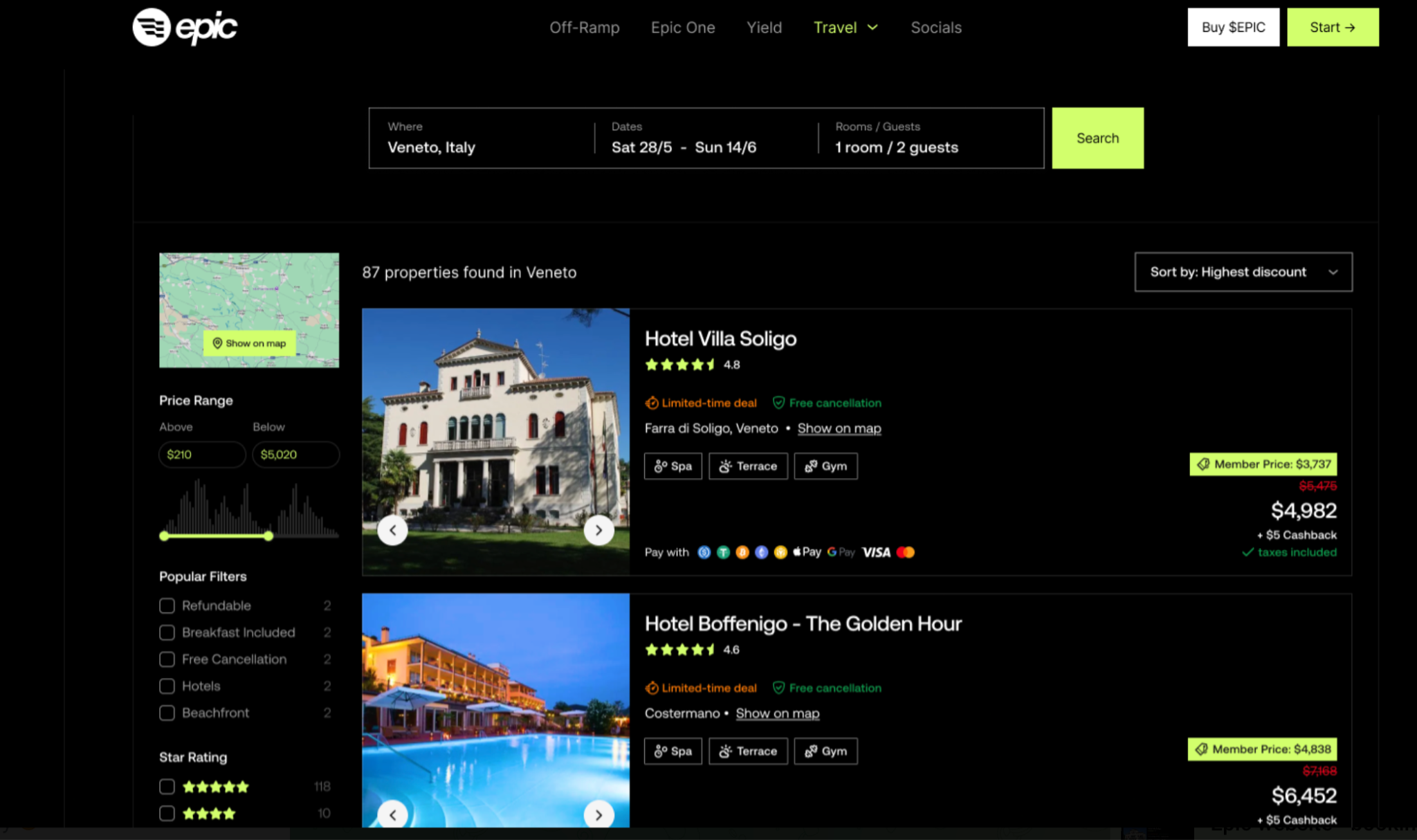Click the orange Bitcoin coin icon
The height and width of the screenshot is (840, 1417).
[742, 552]
